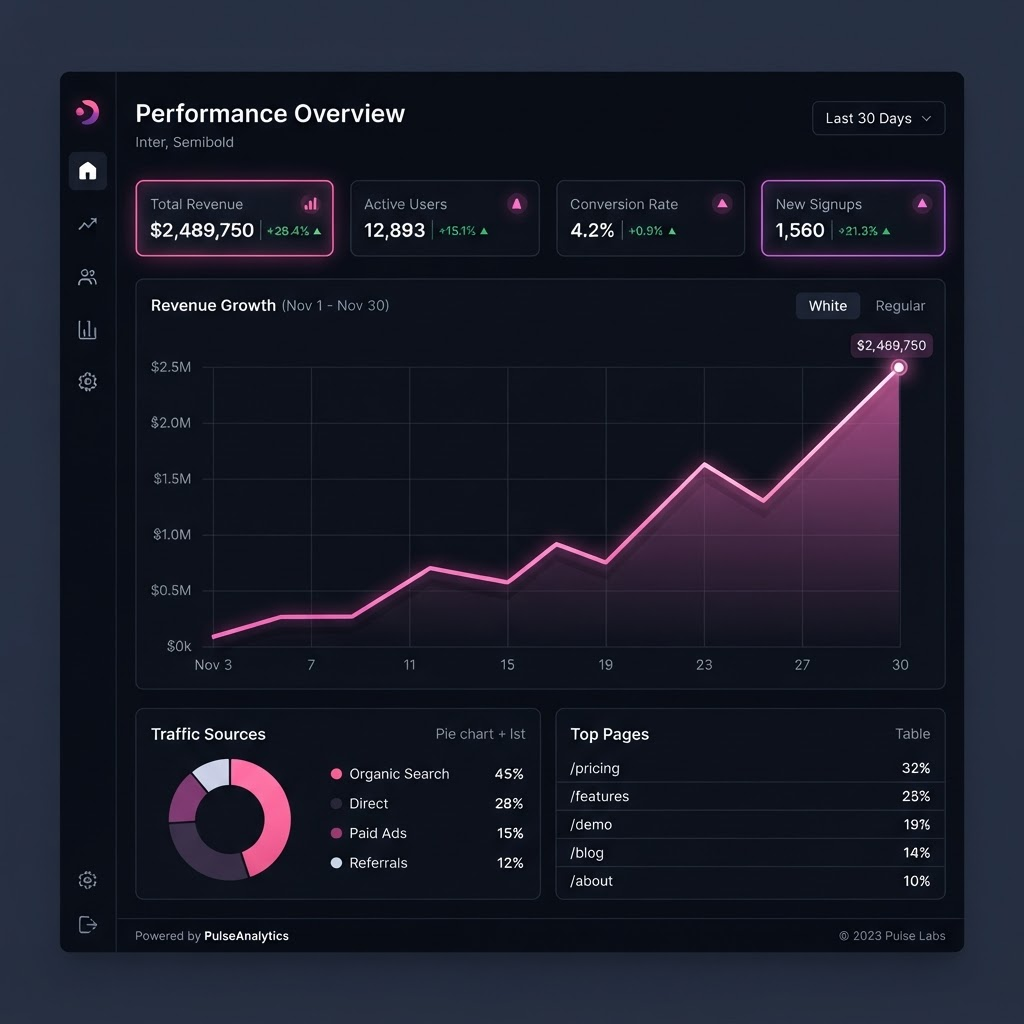Open the Conversion Rate card
This screenshot has height=1024, width=1024.
(650, 218)
